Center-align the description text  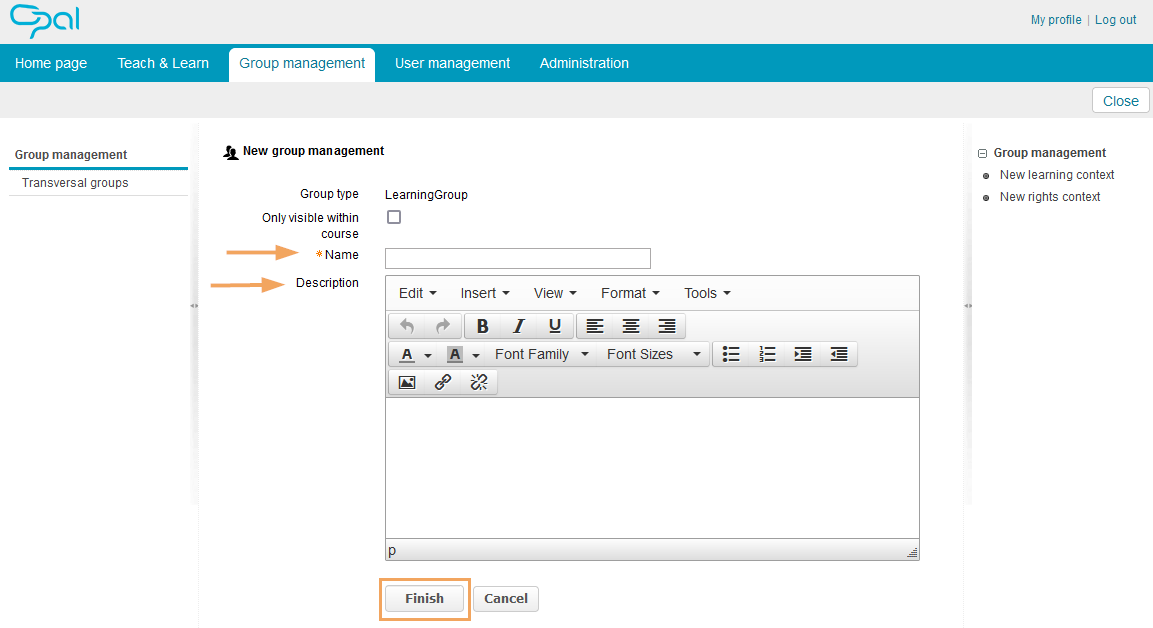coord(631,326)
